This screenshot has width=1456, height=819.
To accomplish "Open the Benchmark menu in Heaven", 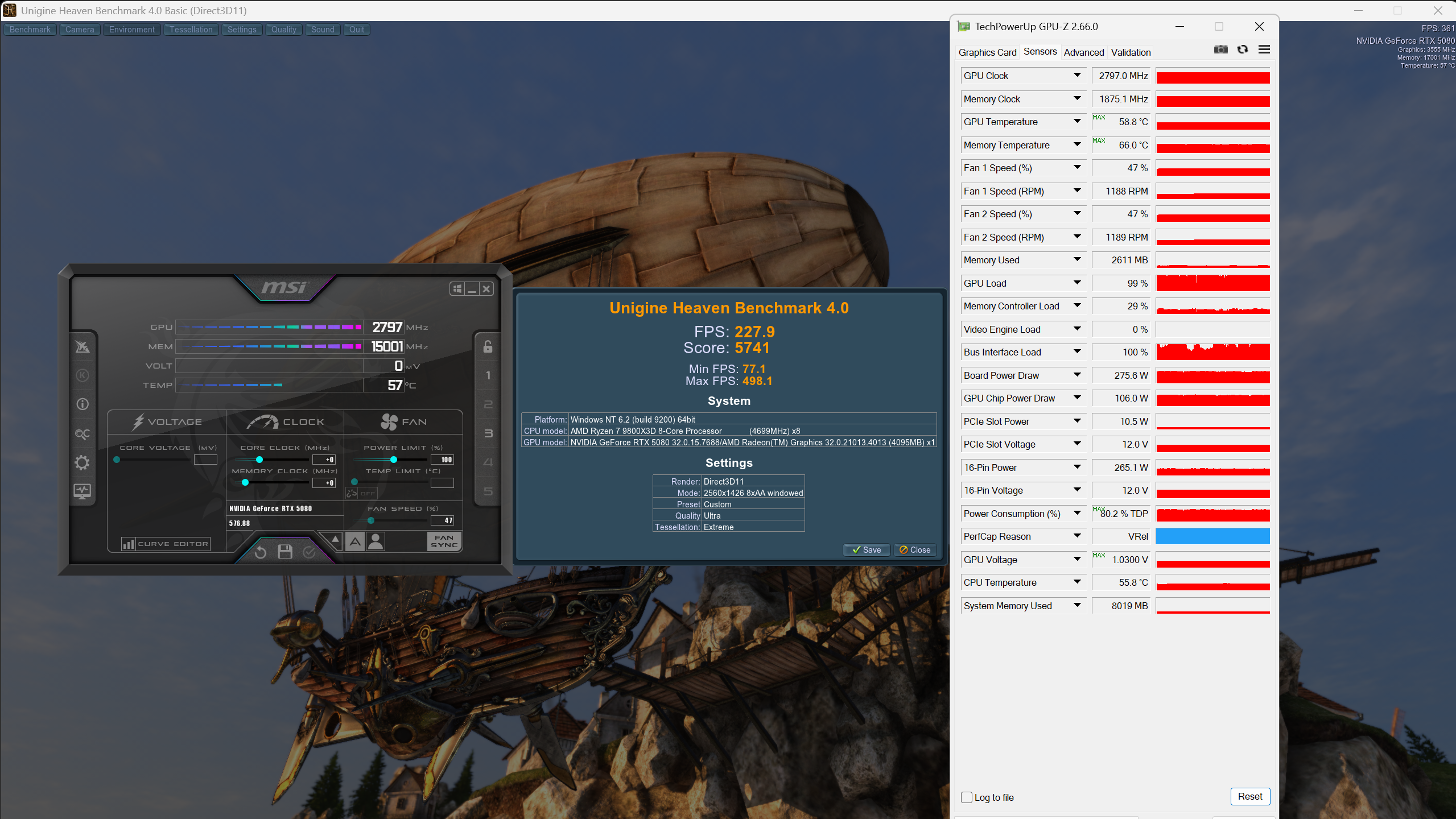I will (30, 30).
